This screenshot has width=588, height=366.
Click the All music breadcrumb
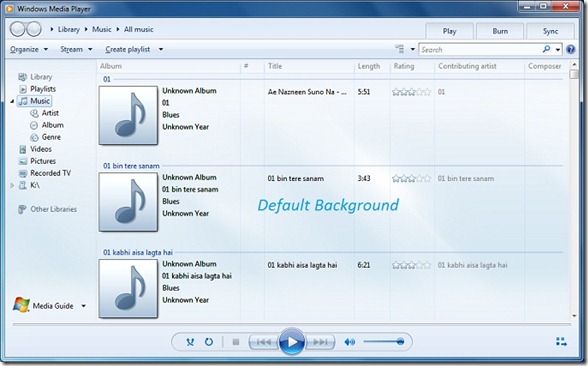pos(139,29)
